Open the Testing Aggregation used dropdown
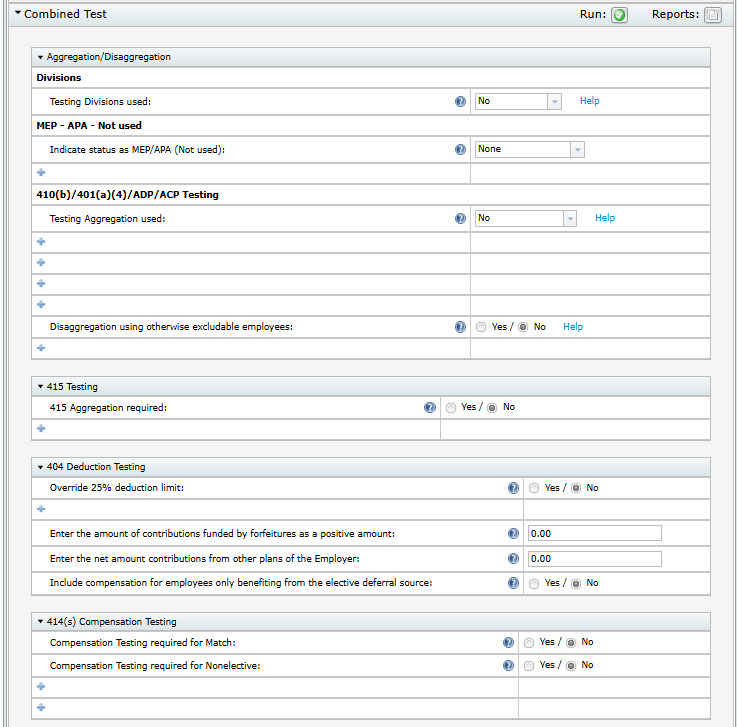 (569, 218)
